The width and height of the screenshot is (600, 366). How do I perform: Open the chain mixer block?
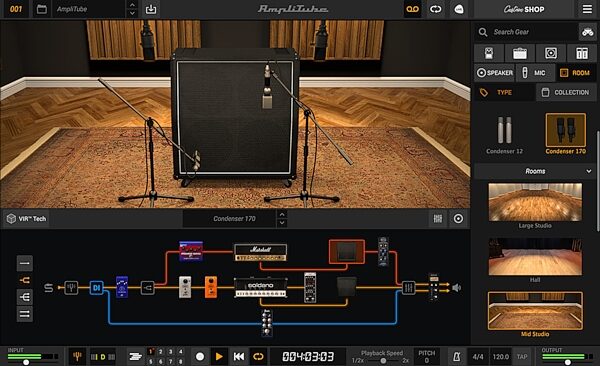coord(408,288)
